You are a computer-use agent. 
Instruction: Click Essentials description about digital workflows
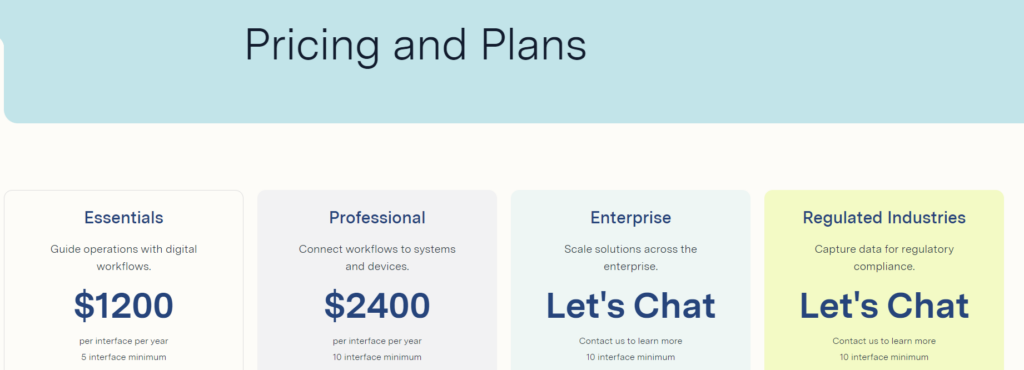(x=124, y=258)
